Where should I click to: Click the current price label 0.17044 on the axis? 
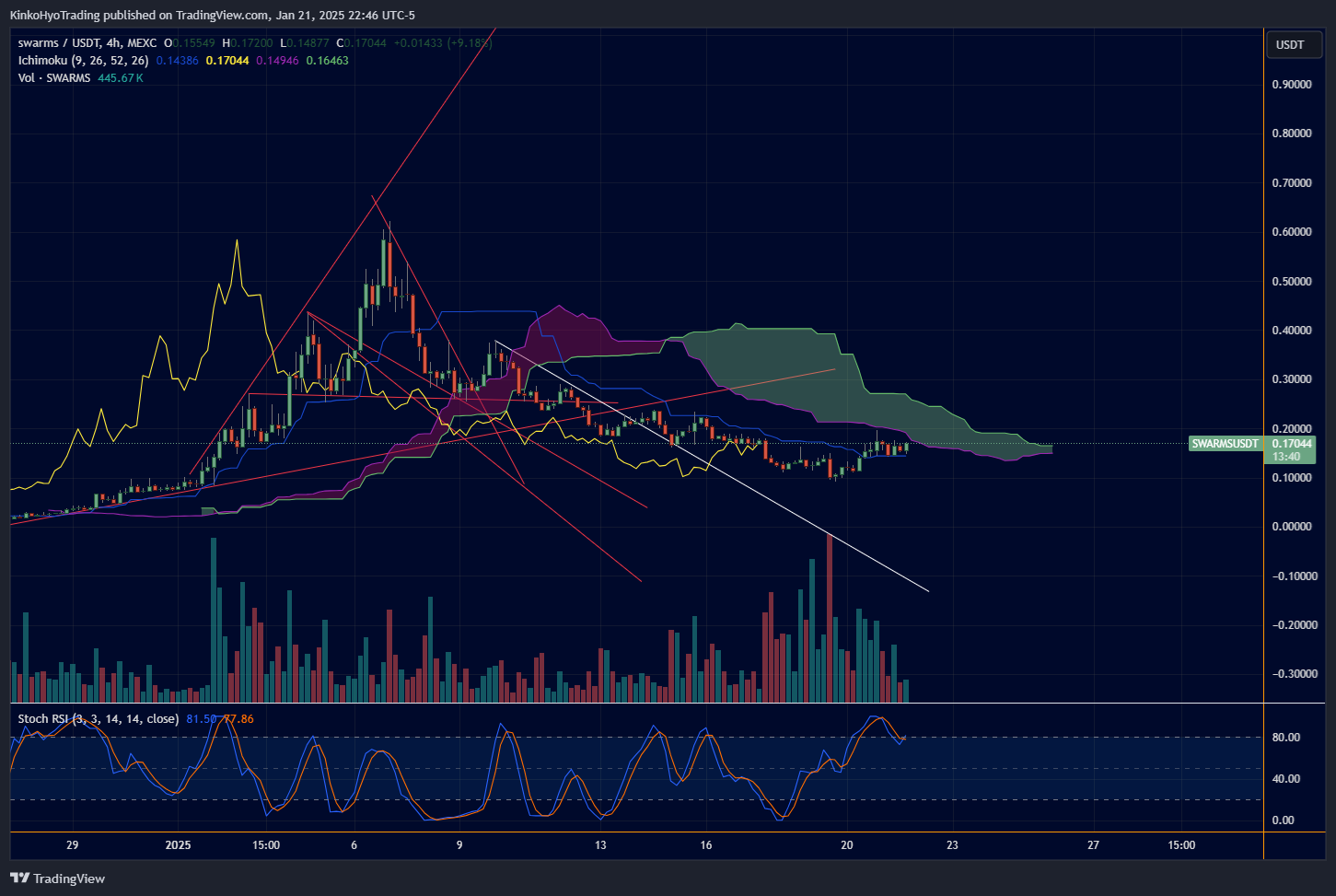point(1292,444)
